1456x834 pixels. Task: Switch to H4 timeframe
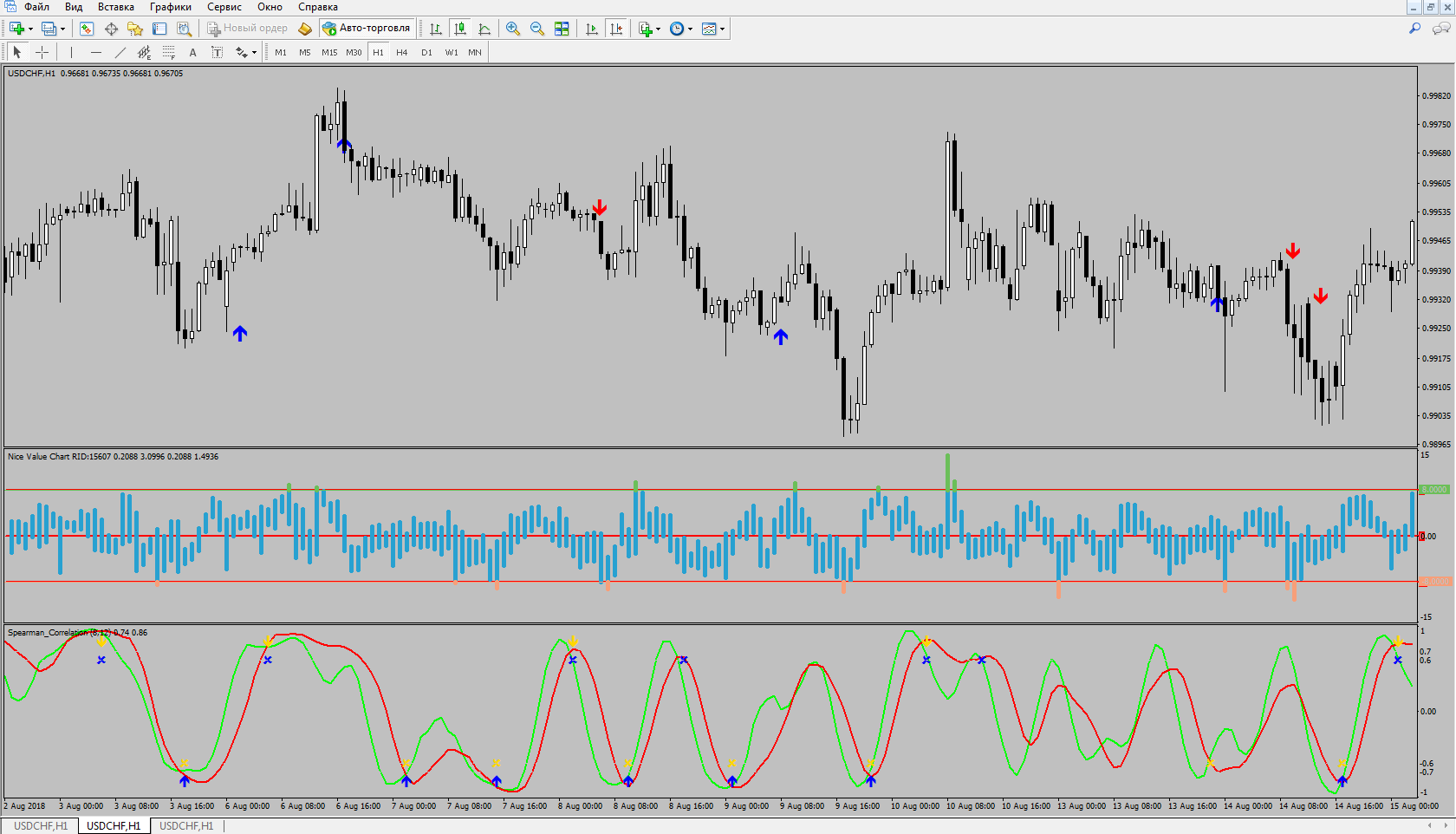click(x=402, y=52)
